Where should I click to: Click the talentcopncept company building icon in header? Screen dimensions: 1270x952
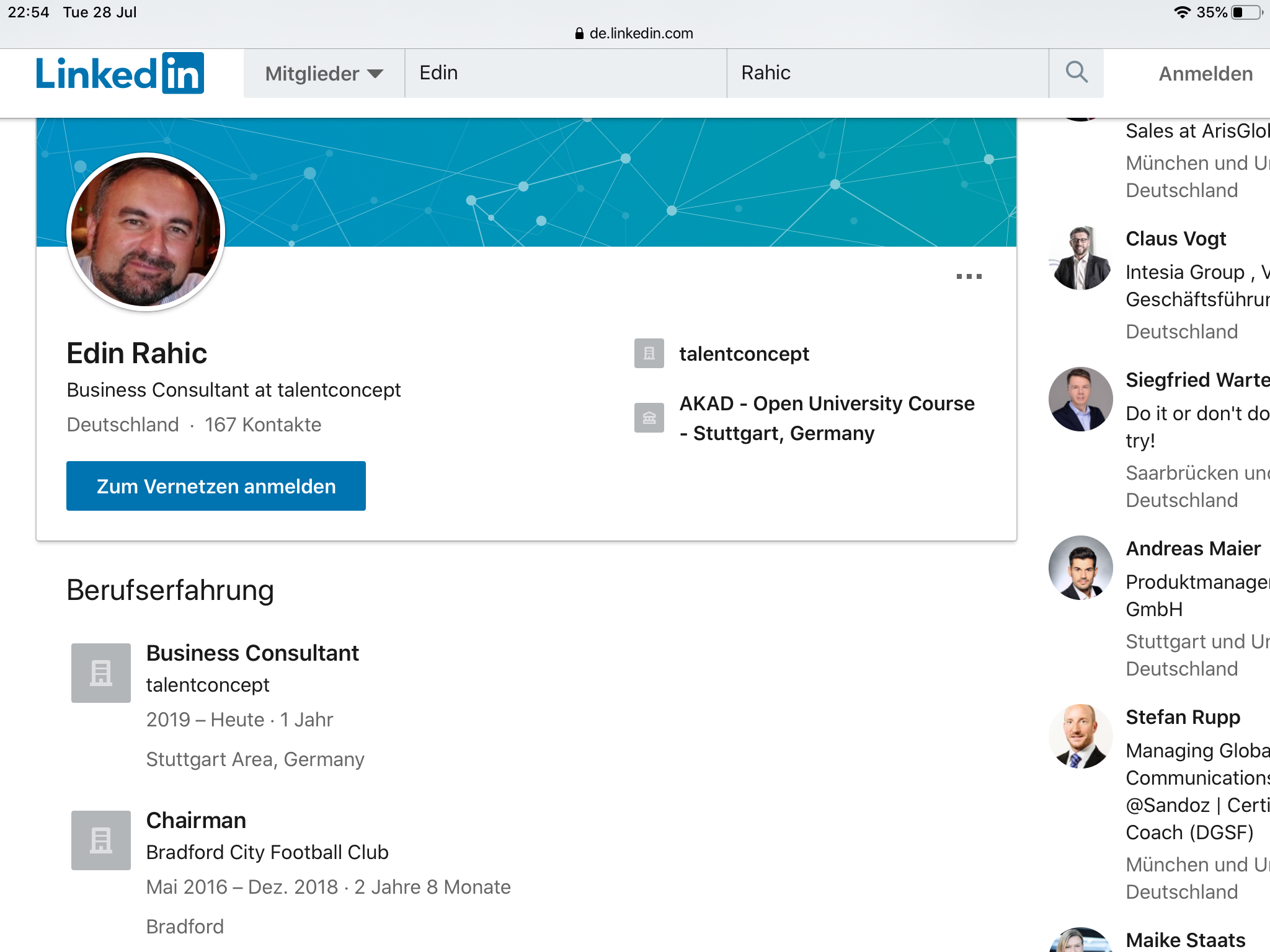(649, 353)
